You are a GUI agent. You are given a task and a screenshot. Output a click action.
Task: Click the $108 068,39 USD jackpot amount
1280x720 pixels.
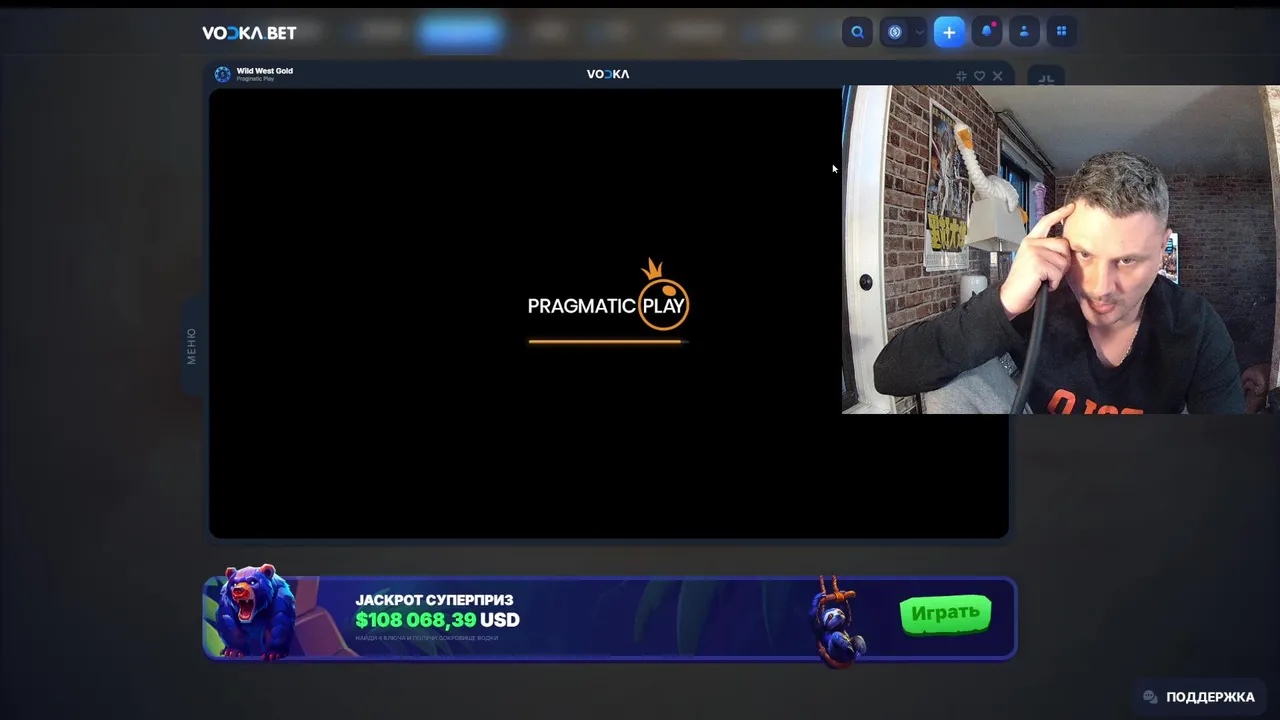tap(437, 620)
